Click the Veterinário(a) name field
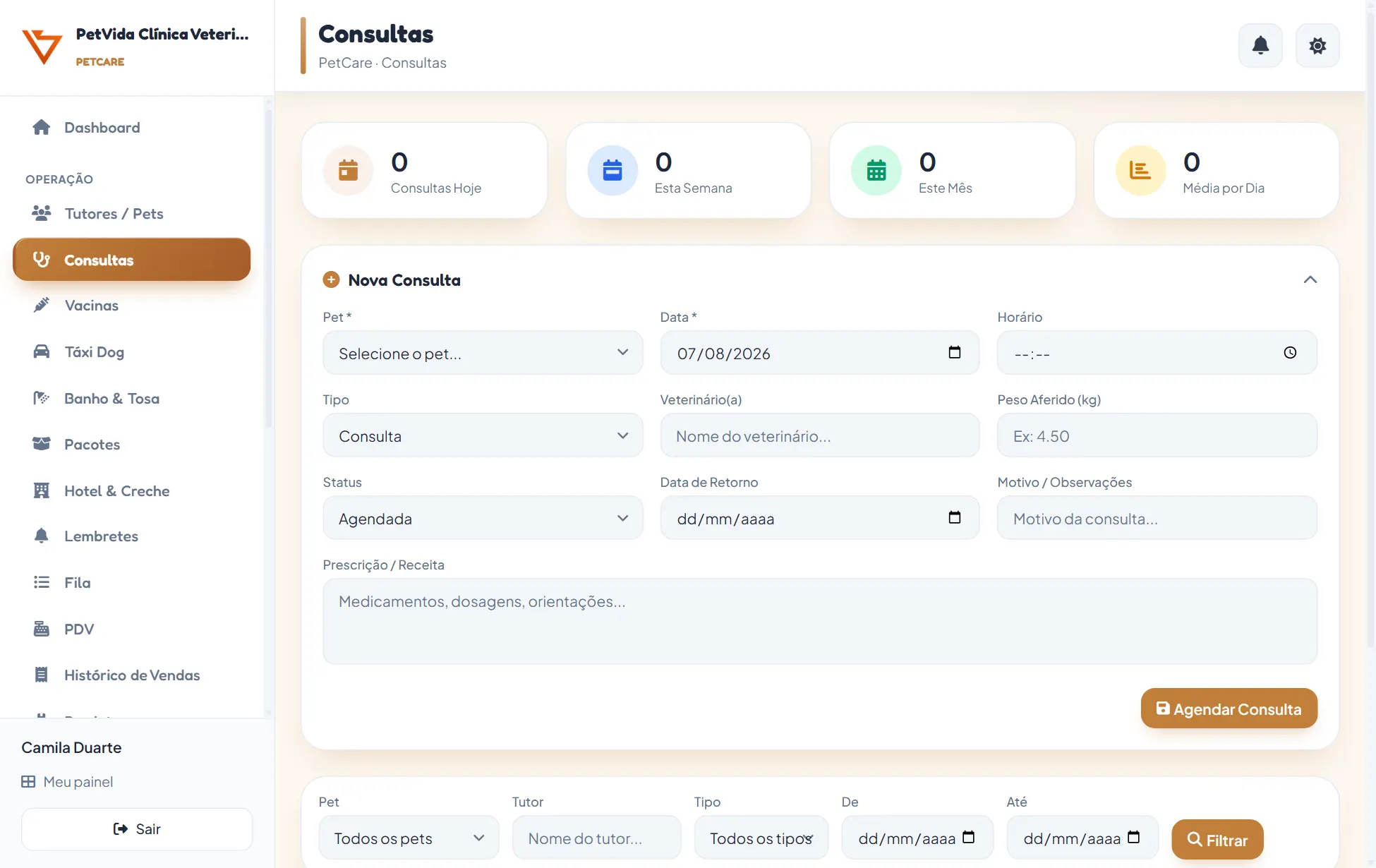 (819, 435)
